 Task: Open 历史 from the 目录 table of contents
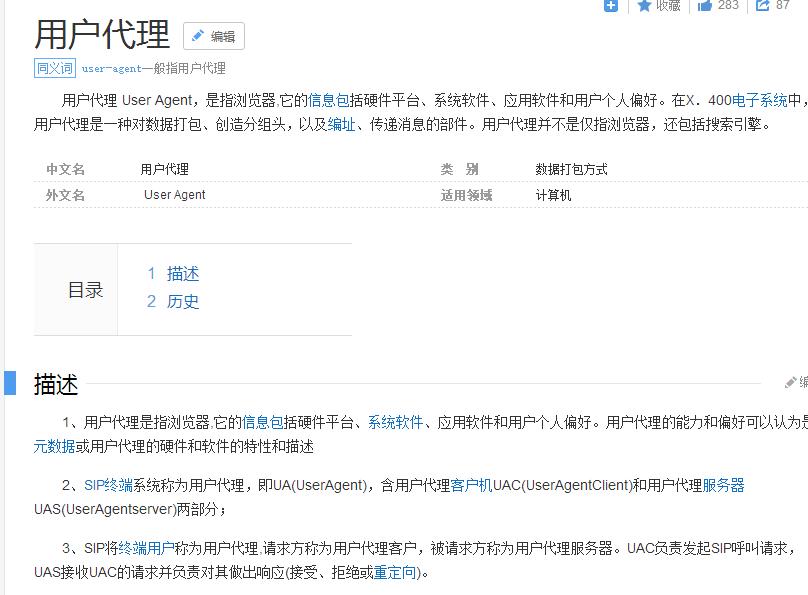pyautogui.click(x=182, y=301)
